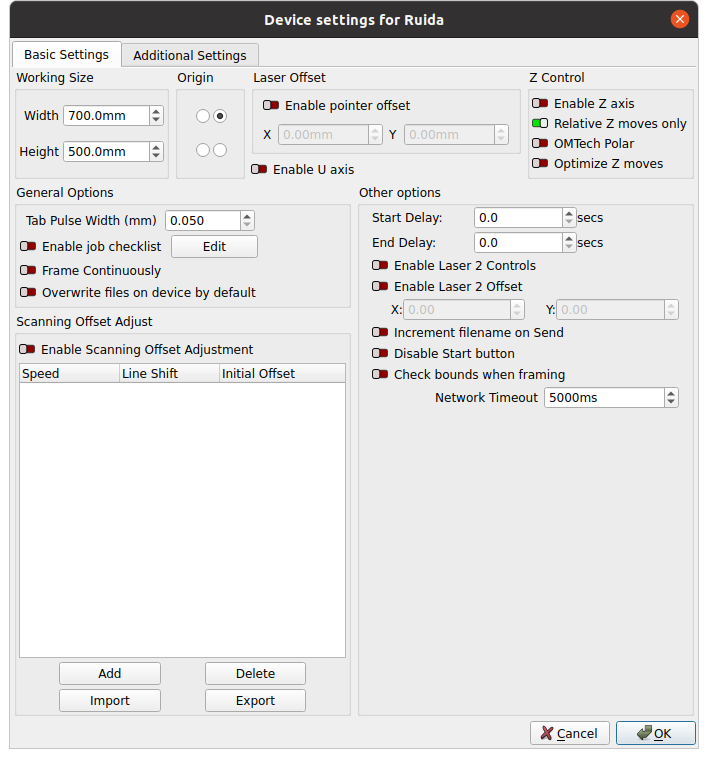Open the Basic Settings tab
Image resolution: width=708 pixels, height=758 pixels.
[66, 55]
